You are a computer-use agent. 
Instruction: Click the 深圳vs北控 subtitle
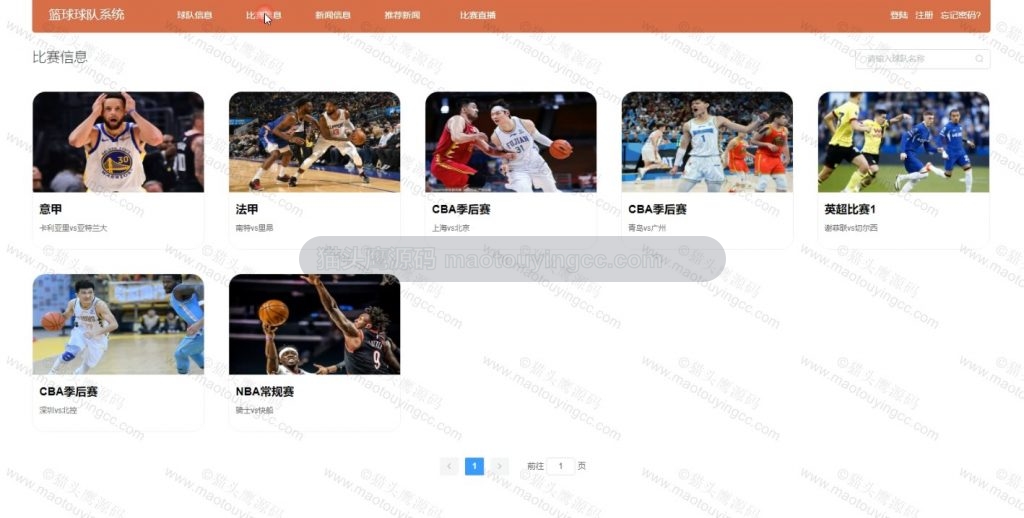(58, 410)
